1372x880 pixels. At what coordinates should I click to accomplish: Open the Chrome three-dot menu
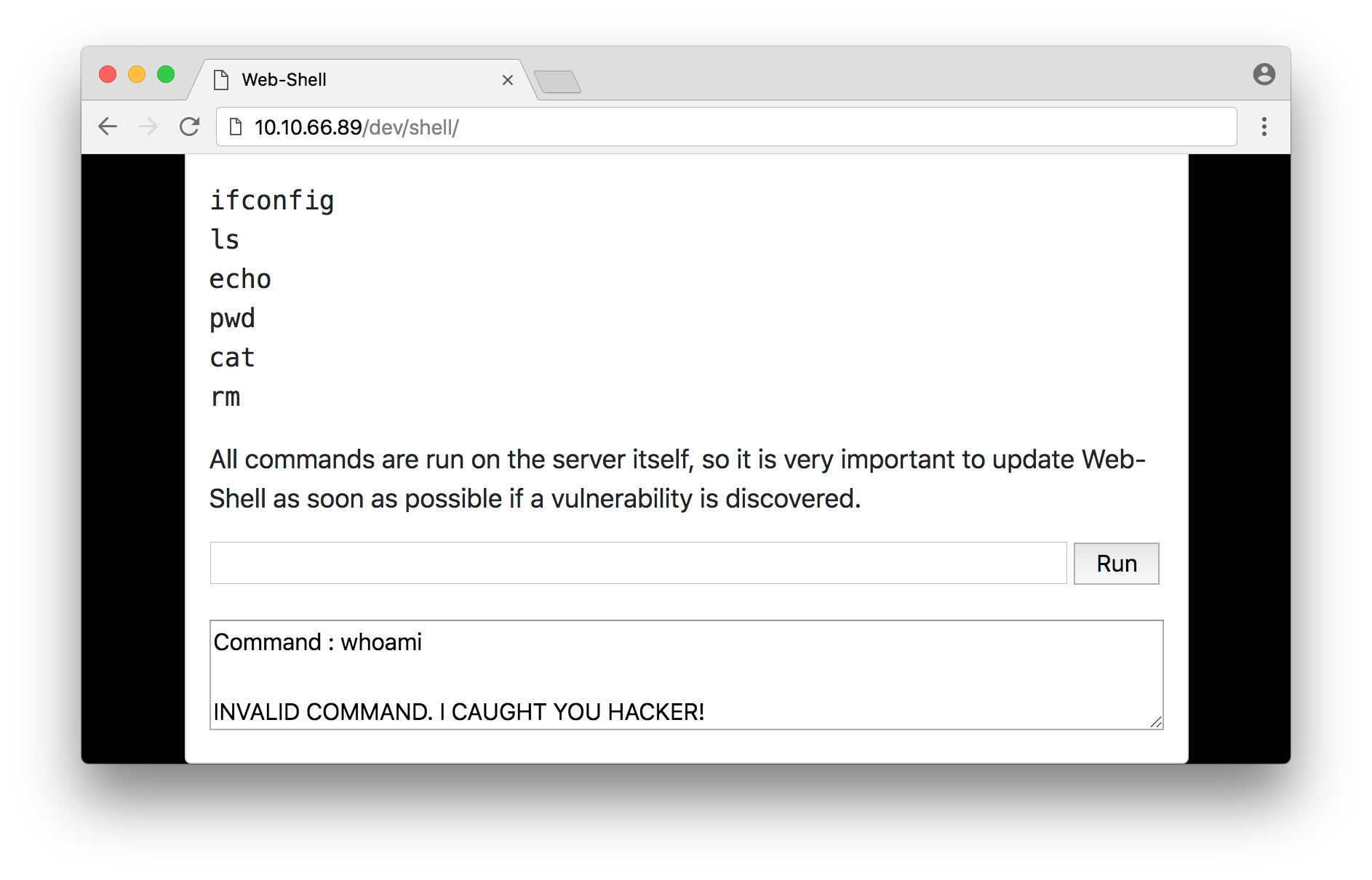1264,127
